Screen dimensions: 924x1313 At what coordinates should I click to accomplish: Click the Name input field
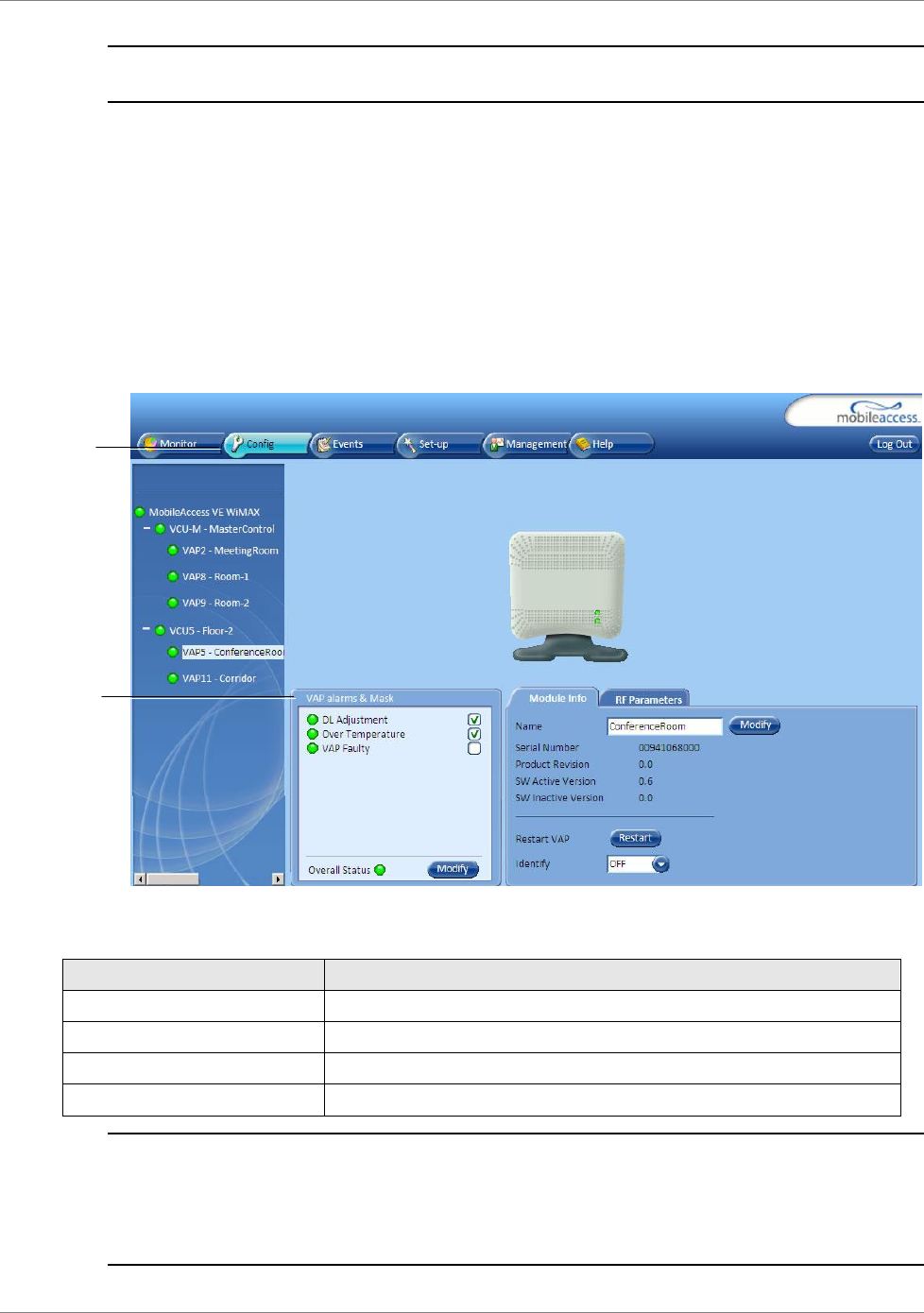664,726
